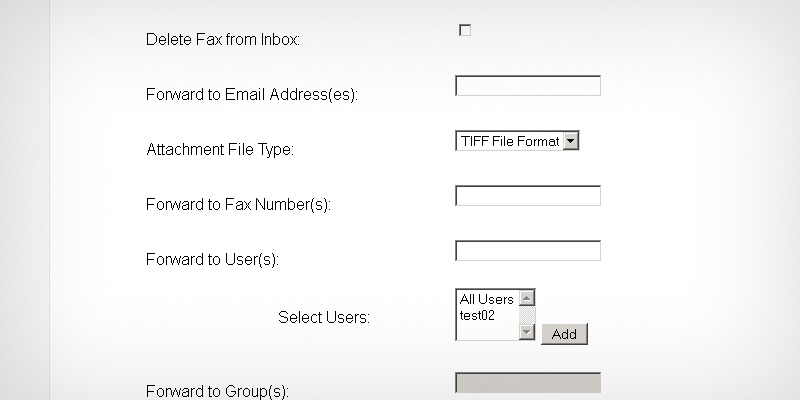The height and width of the screenshot is (400, 800).
Task: Click the Delete Fax from Inbox label
Action: (x=223, y=40)
